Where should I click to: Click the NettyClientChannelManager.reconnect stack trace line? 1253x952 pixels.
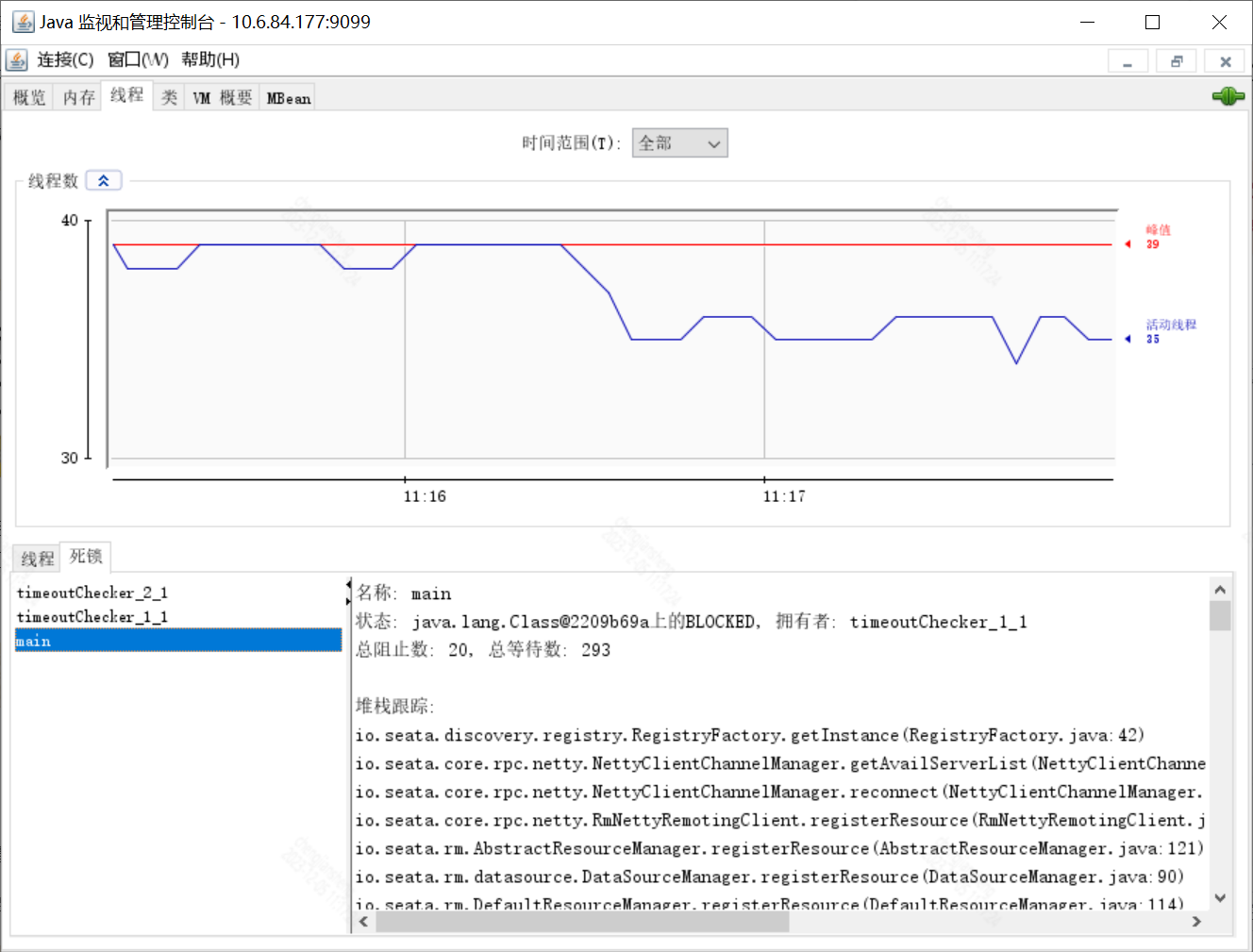[779, 792]
